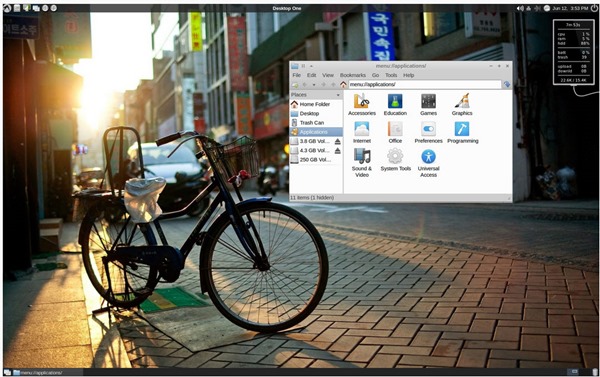The height and width of the screenshot is (377, 600).
Task: Click the power icon in the top panel
Action: click(594, 8)
